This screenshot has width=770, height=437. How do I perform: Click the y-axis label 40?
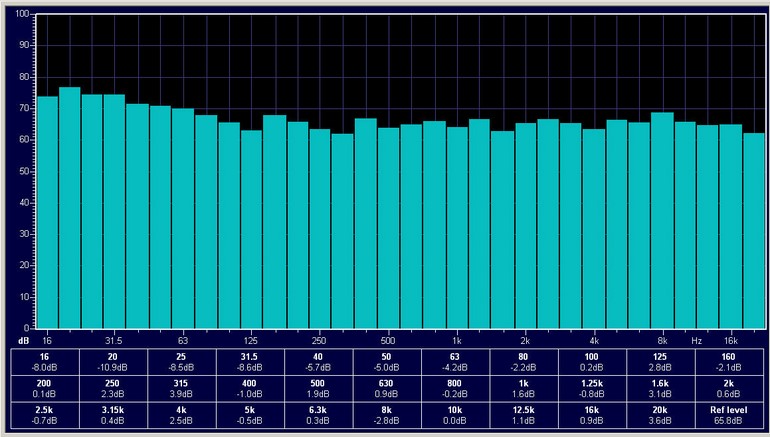click(x=25, y=202)
